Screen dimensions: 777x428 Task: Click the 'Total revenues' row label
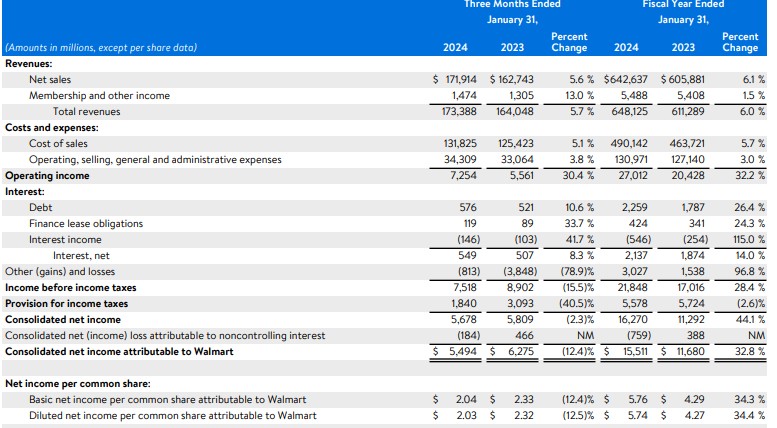click(x=87, y=111)
